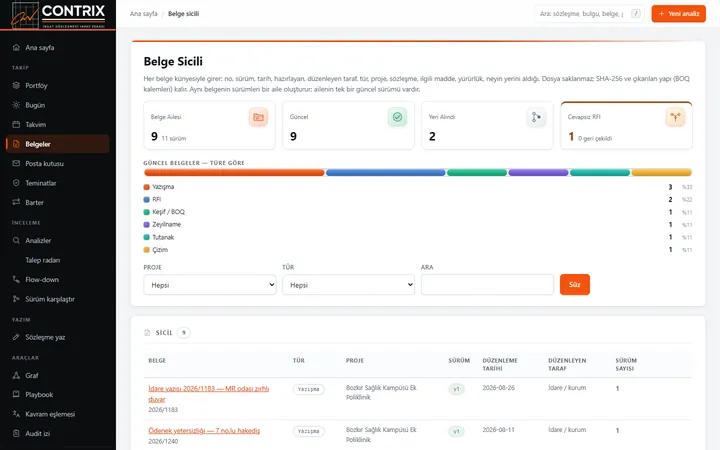Click the Yeri Alındı card value 2
Screen dimensions: 720x450
432,136
